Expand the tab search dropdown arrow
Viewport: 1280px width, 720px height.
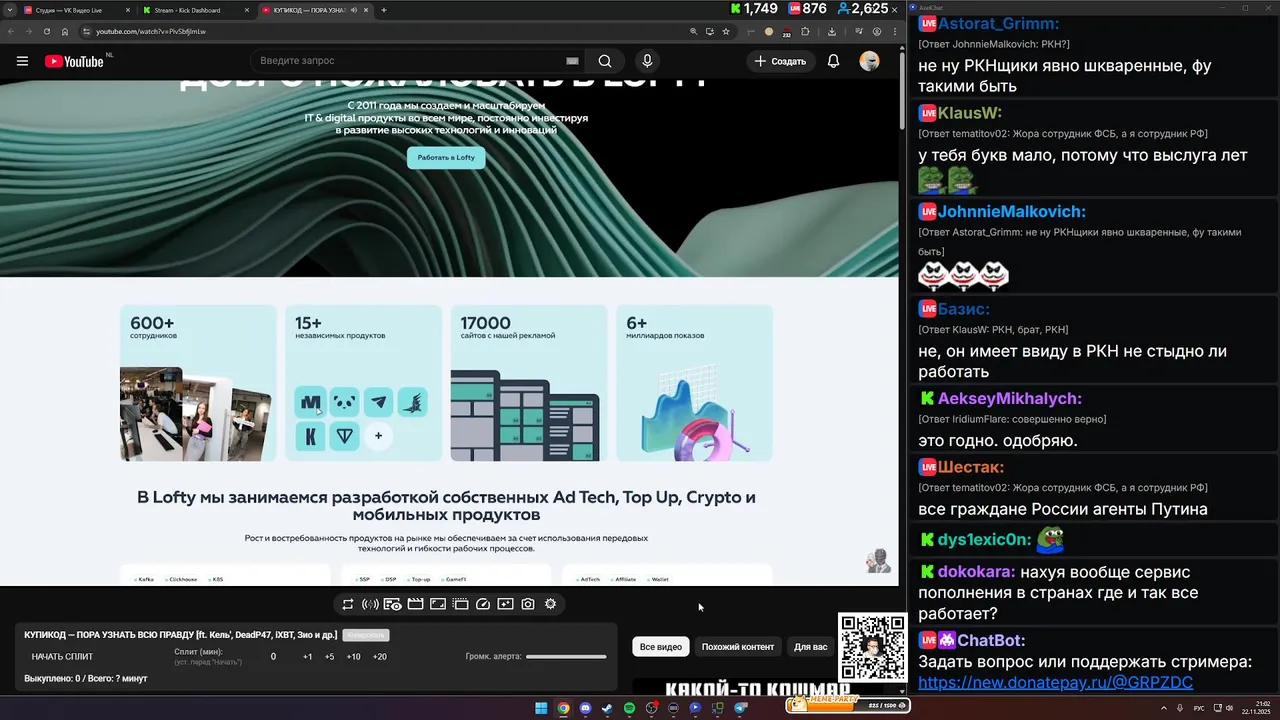[x=8, y=10]
